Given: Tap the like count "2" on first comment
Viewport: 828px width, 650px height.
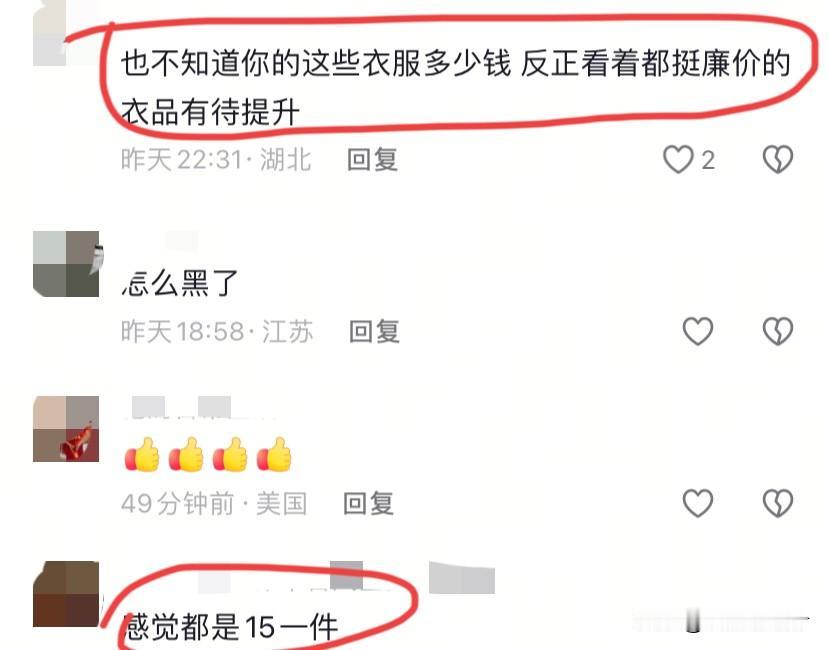Looking at the screenshot, I should coord(708,160).
